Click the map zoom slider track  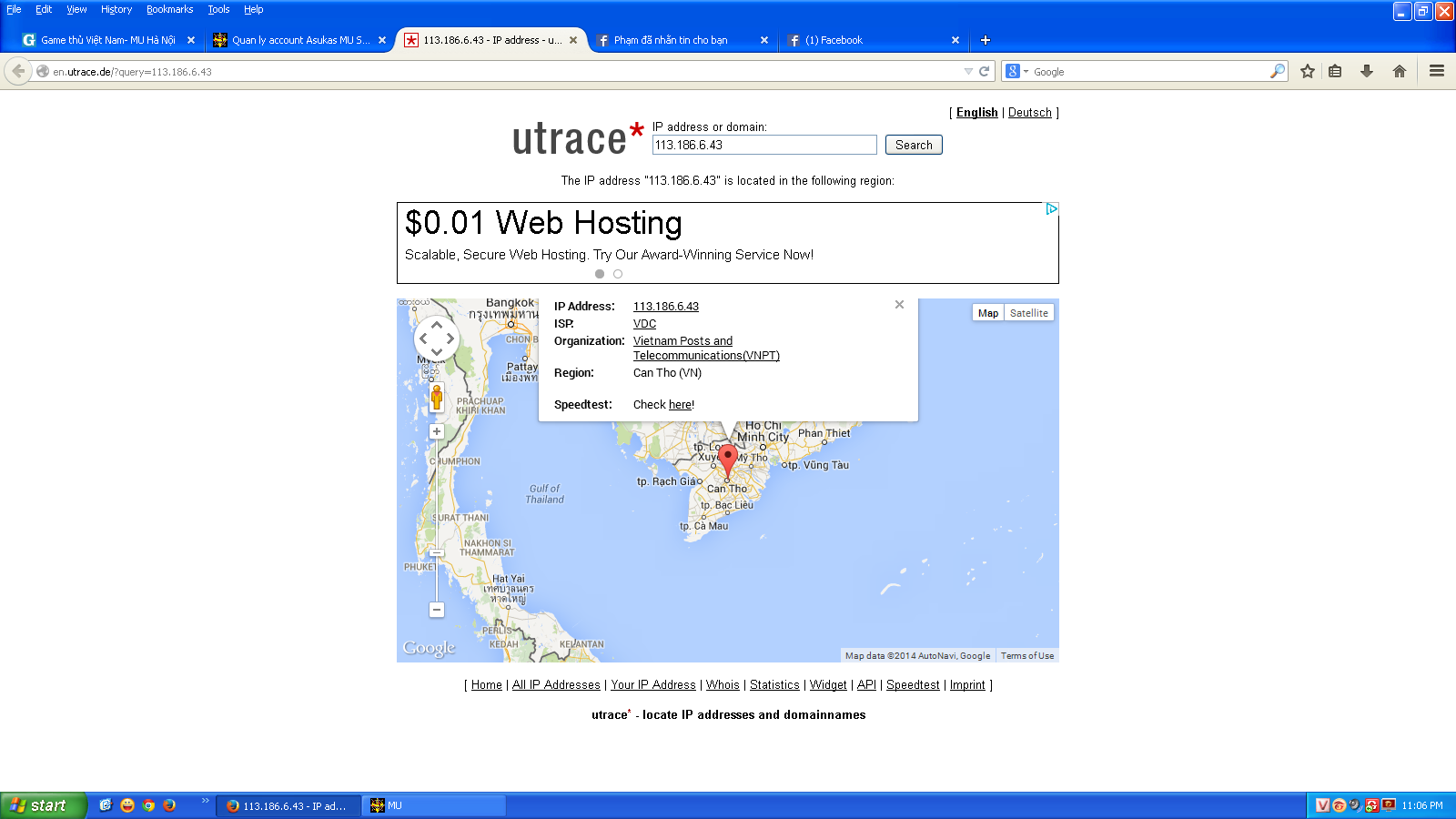click(437, 521)
